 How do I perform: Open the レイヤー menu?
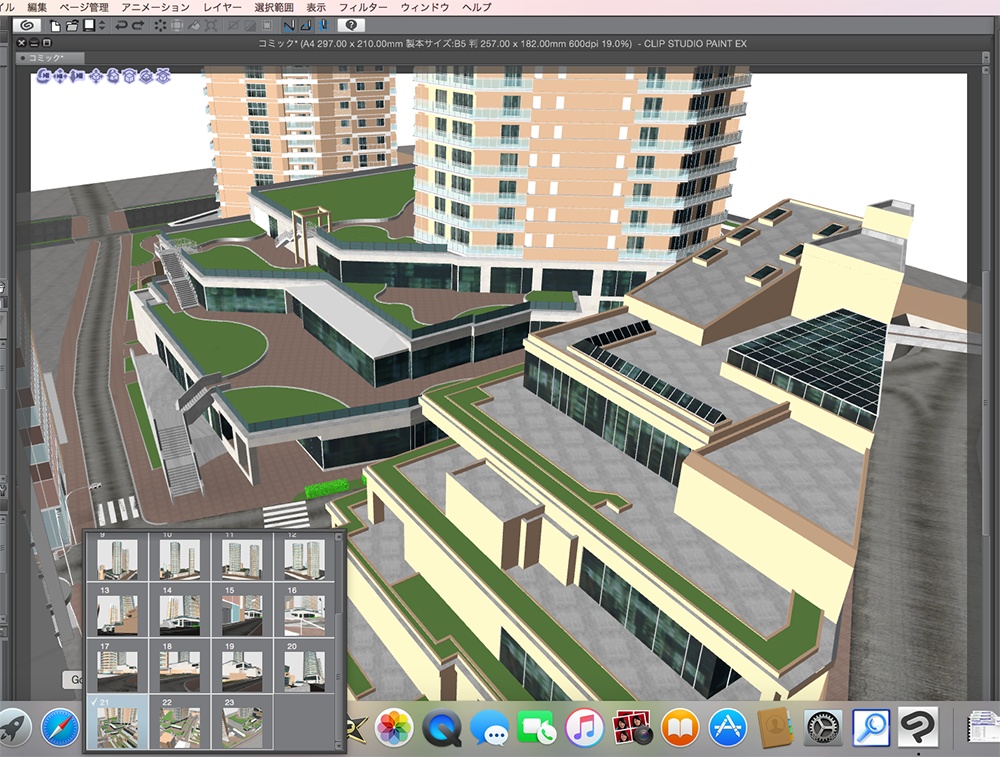coord(222,7)
